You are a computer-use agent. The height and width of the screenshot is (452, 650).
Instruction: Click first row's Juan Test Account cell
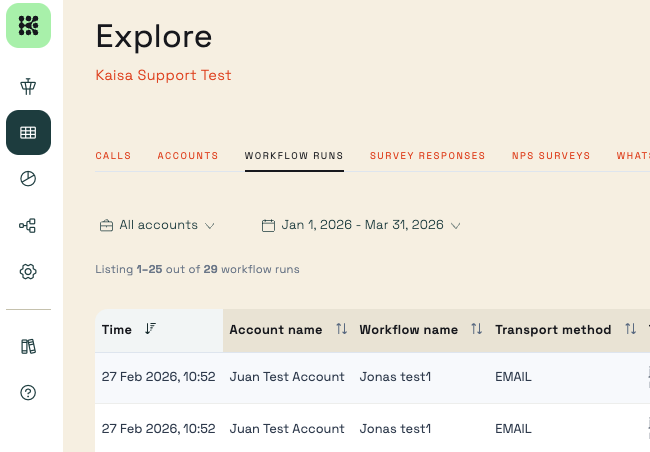(x=287, y=377)
